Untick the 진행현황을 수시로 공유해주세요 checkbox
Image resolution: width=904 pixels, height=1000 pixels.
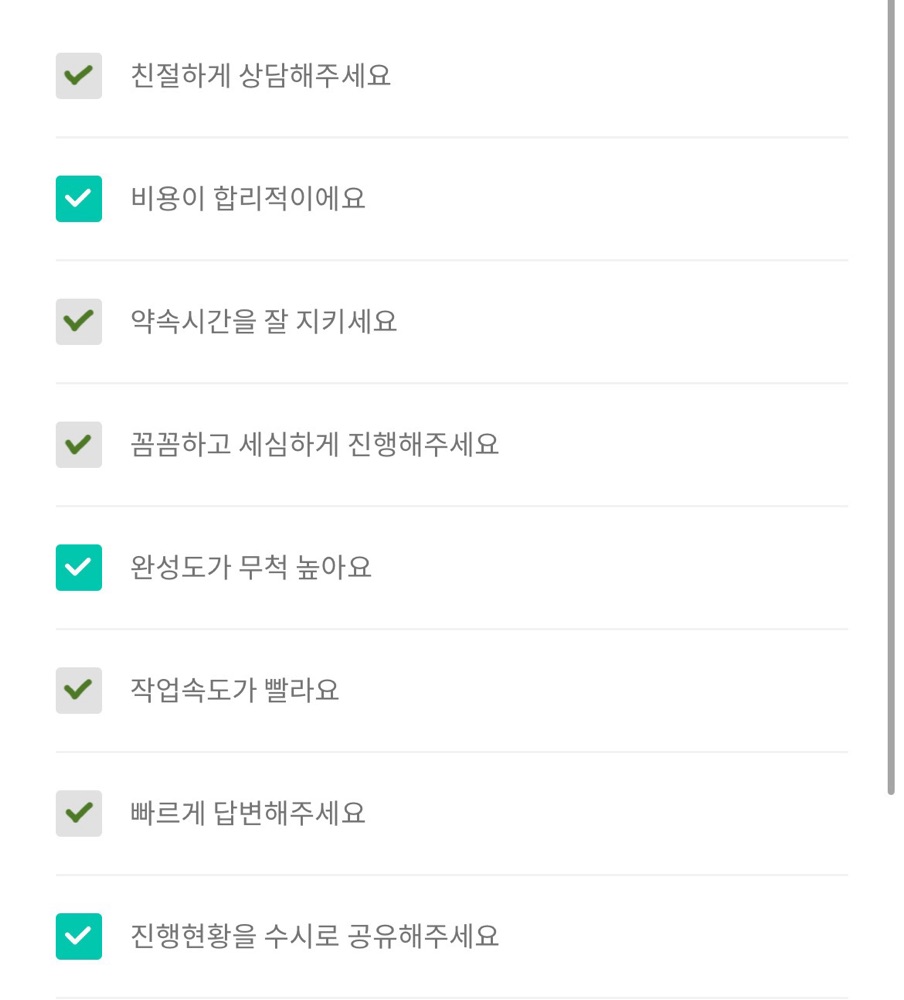click(x=78, y=936)
